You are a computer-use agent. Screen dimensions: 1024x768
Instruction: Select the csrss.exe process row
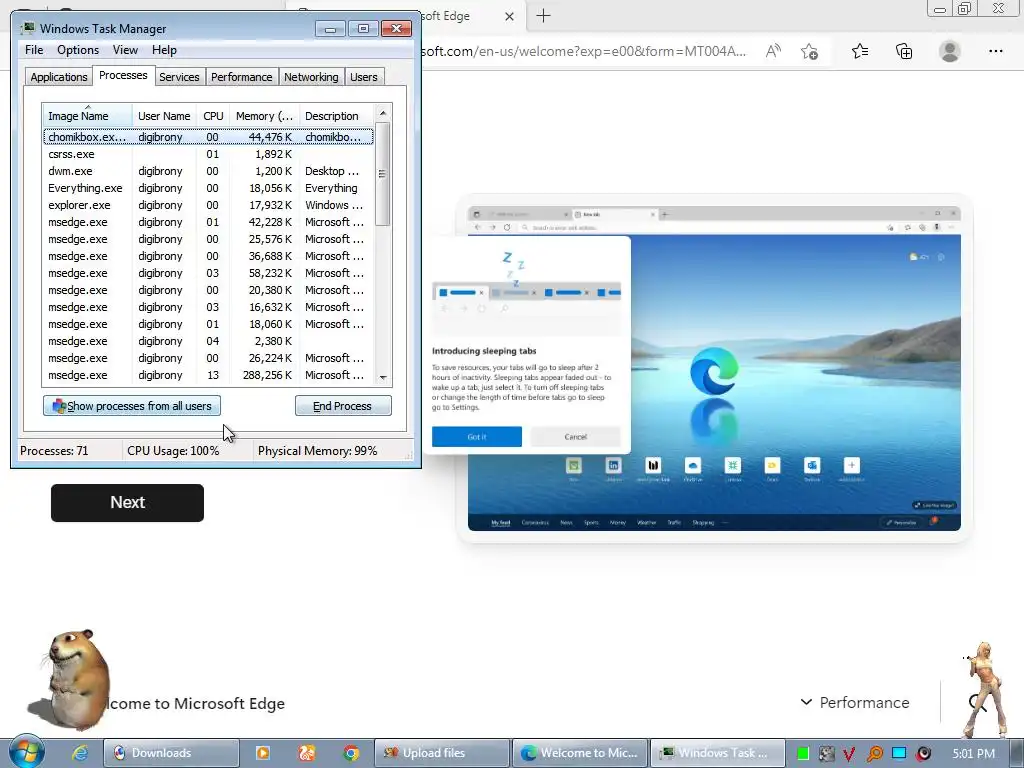(208, 154)
